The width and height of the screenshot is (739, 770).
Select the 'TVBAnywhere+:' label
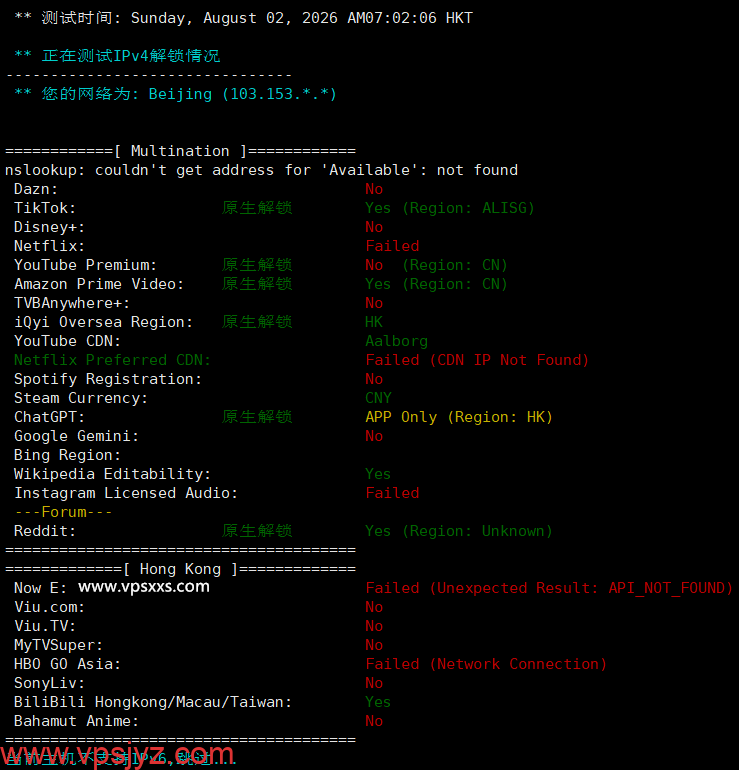point(72,303)
